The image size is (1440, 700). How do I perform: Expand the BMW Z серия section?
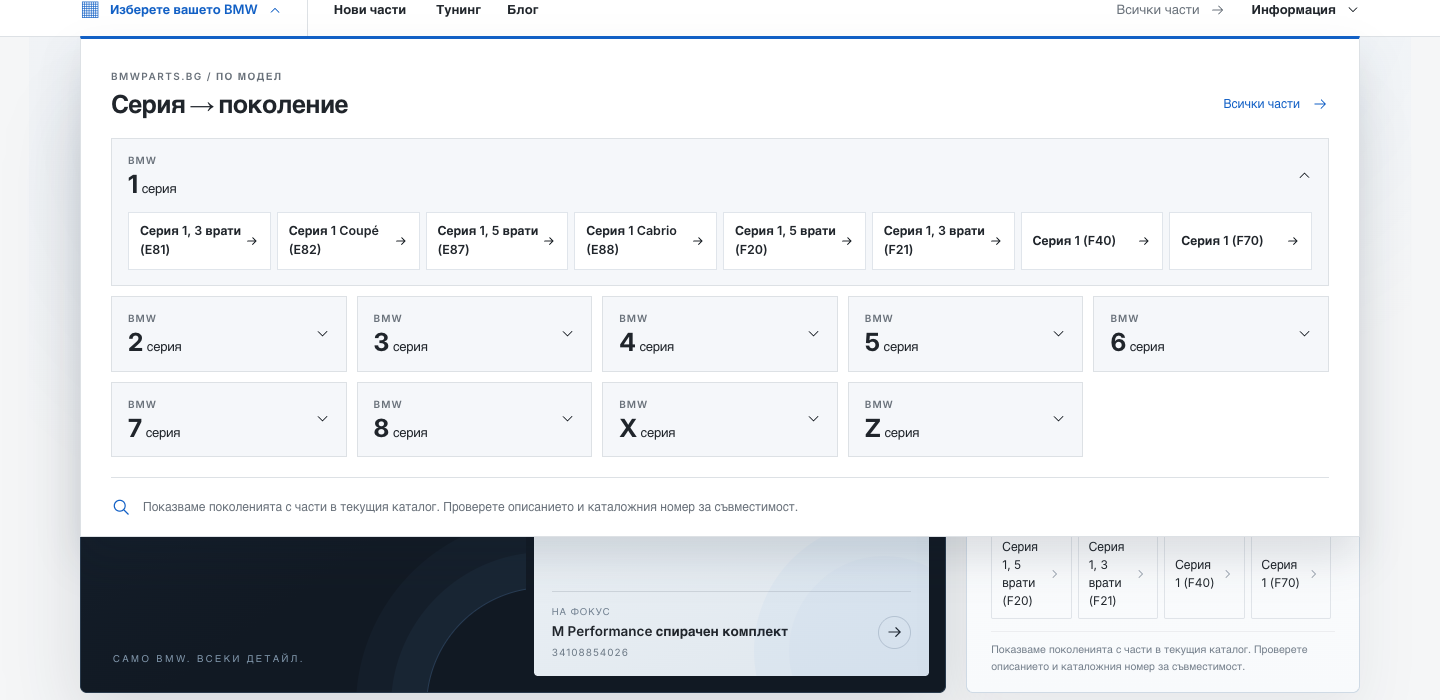coord(965,419)
